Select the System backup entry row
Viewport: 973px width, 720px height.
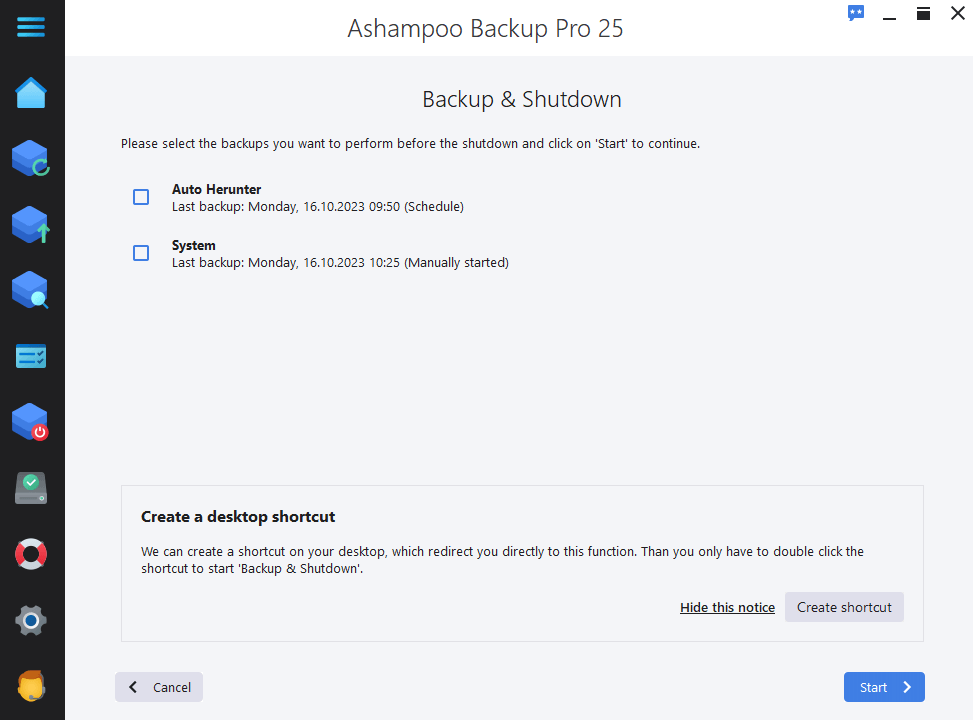click(340, 252)
